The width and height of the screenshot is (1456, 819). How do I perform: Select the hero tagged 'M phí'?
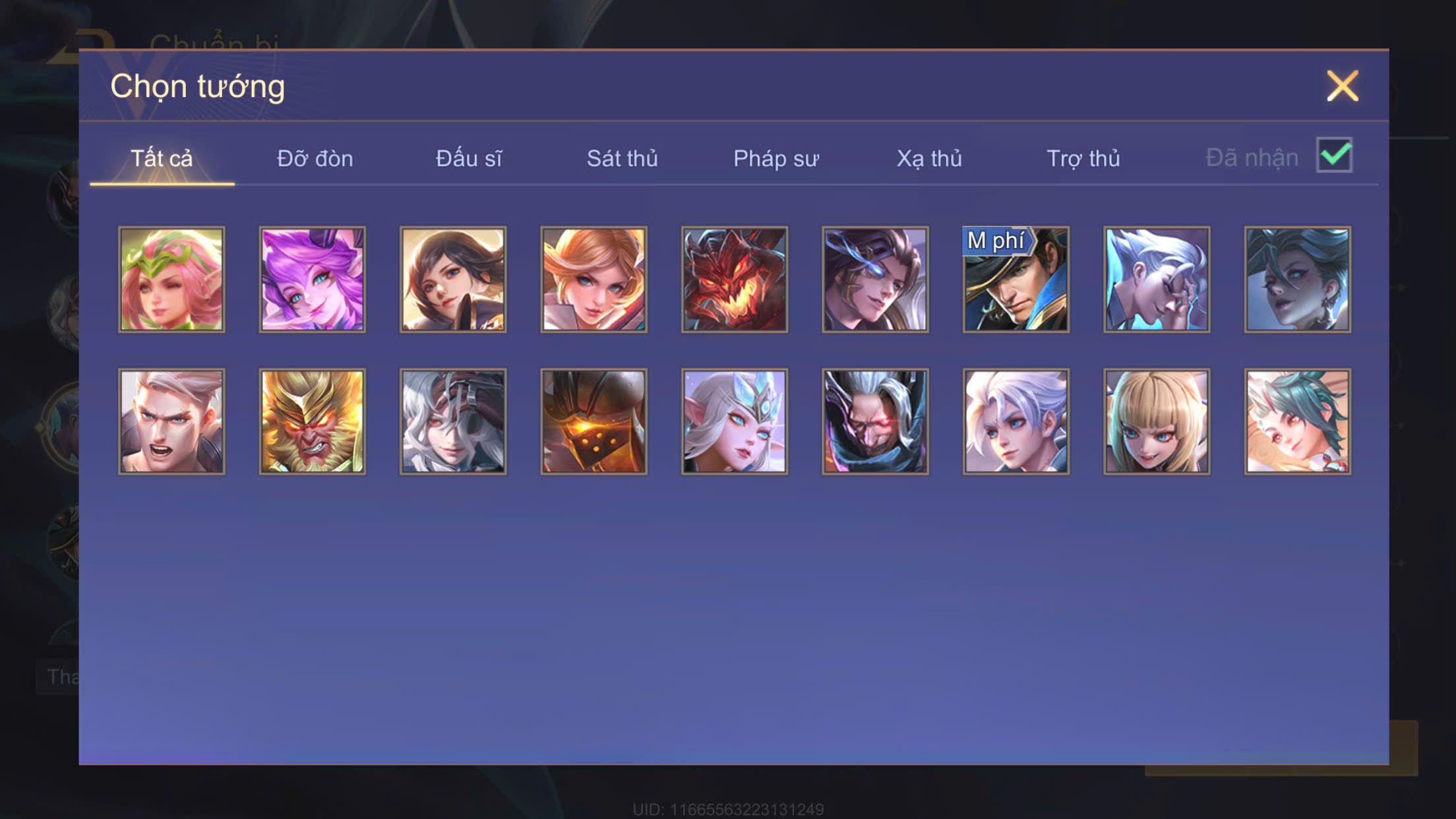pyautogui.click(x=1016, y=280)
